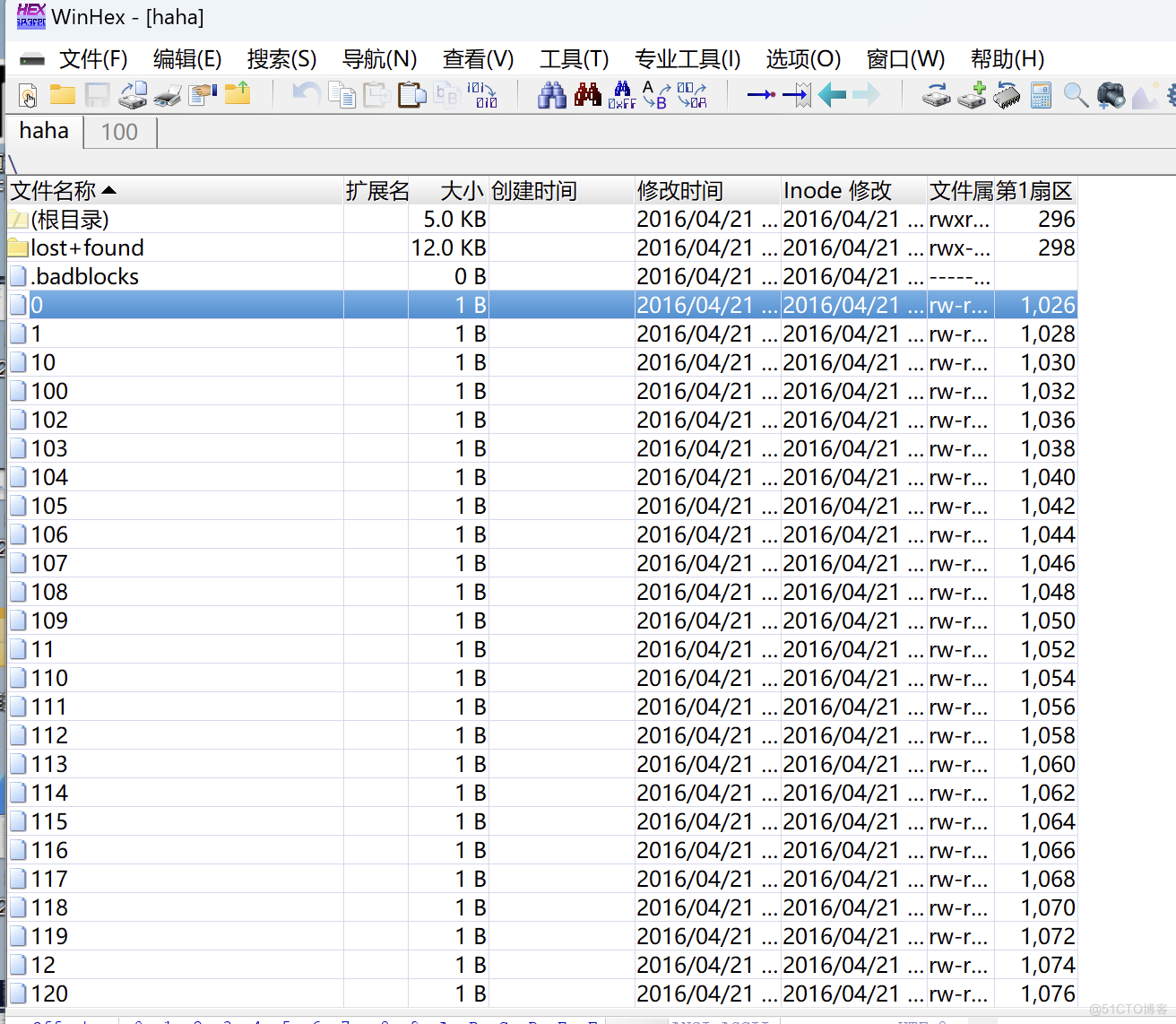The image size is (1176, 1024).
Task: Click first sector value 1,050
Action: click(1048, 620)
